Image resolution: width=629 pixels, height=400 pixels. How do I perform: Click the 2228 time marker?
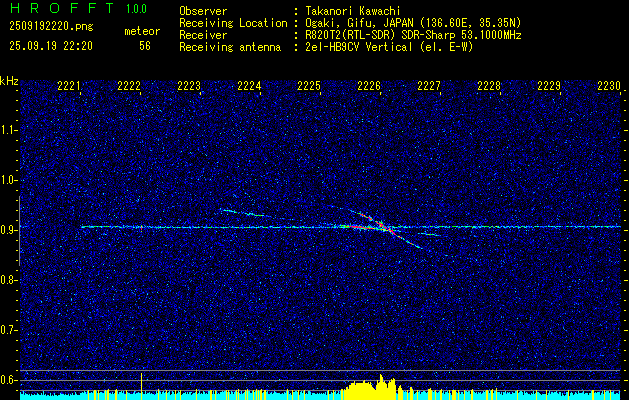tap(489, 86)
